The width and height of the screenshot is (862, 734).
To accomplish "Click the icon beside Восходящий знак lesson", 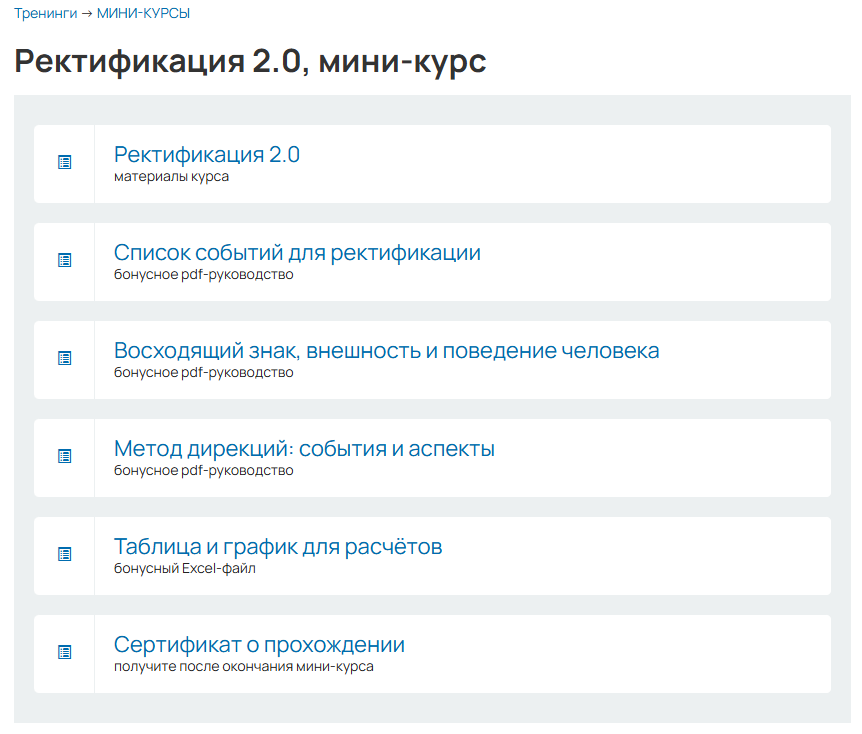I will point(65,358).
